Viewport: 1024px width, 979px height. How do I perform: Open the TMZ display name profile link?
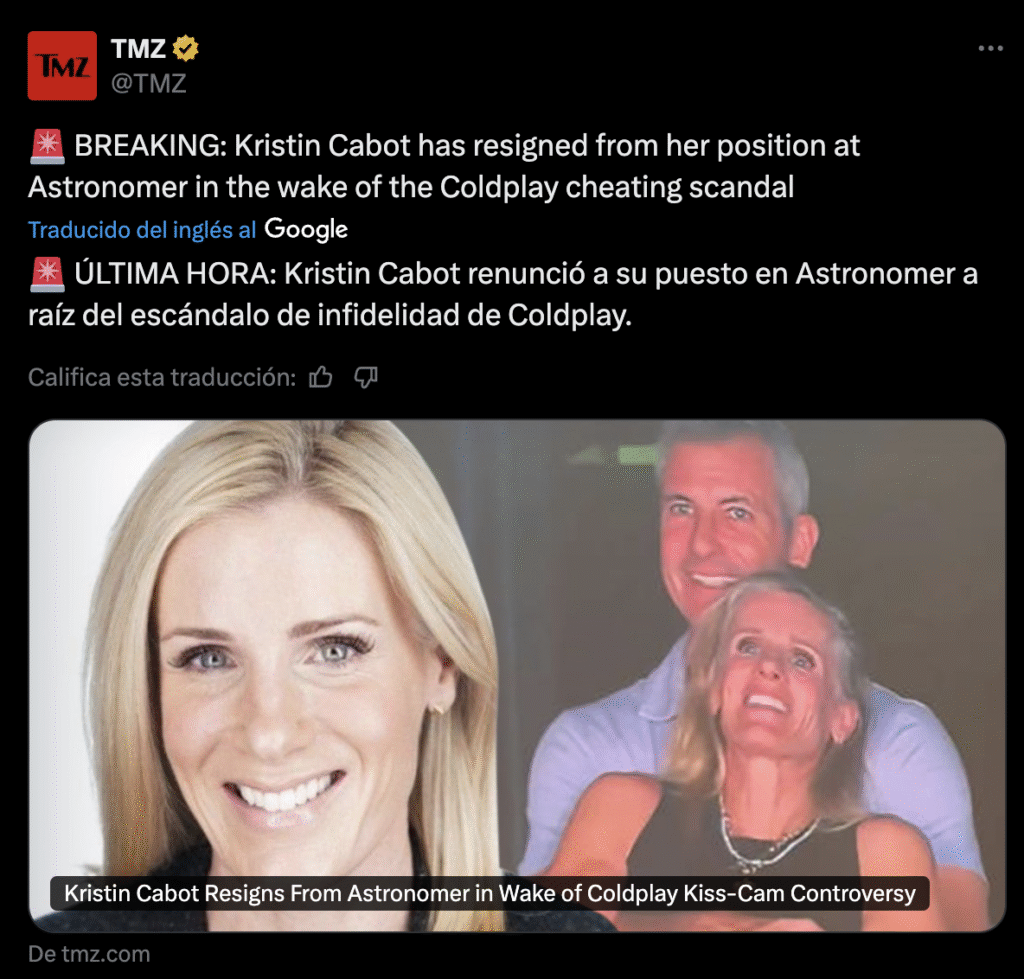[138, 49]
